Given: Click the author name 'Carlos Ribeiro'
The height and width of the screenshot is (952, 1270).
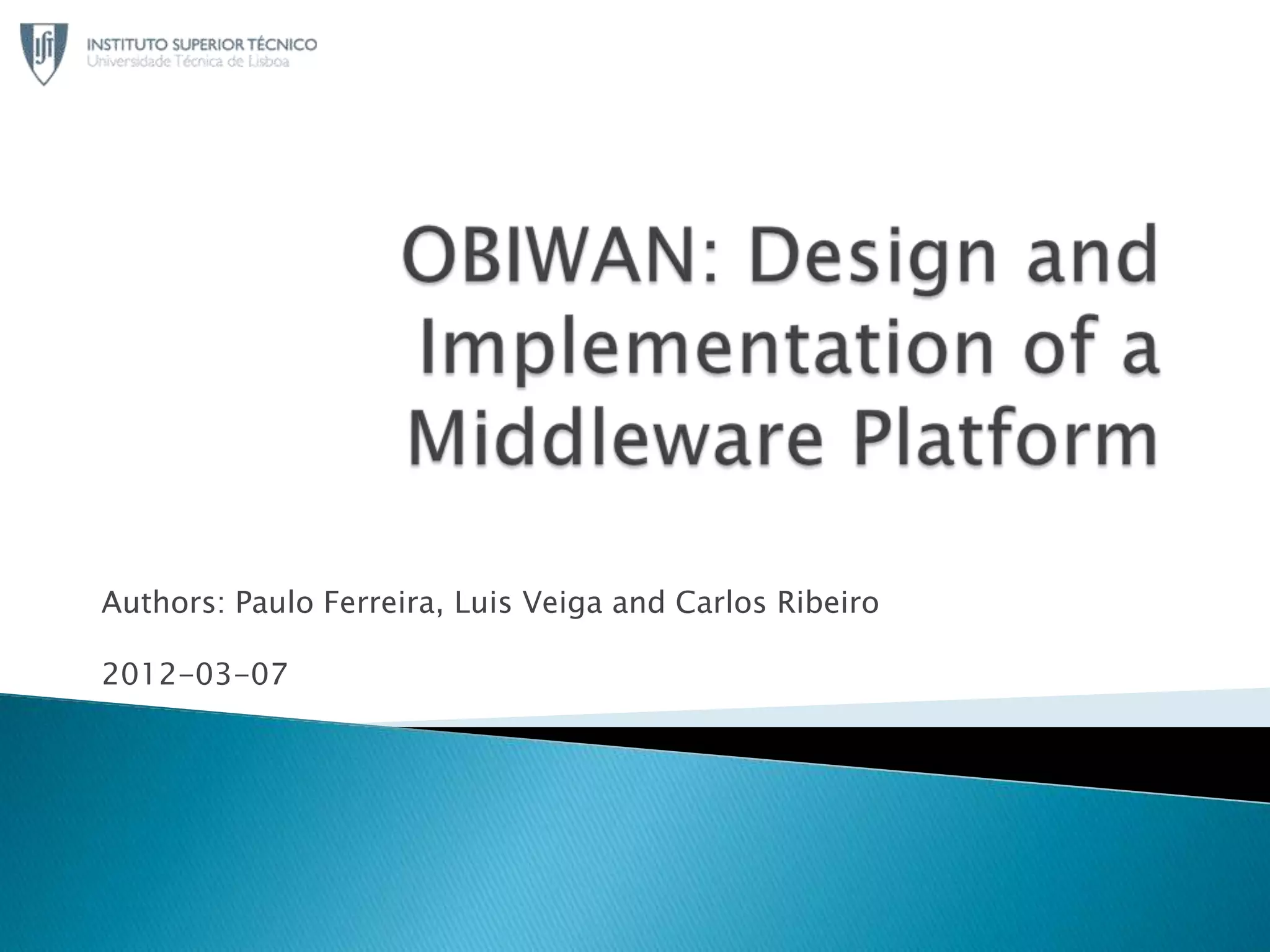Looking at the screenshot, I should [x=776, y=602].
